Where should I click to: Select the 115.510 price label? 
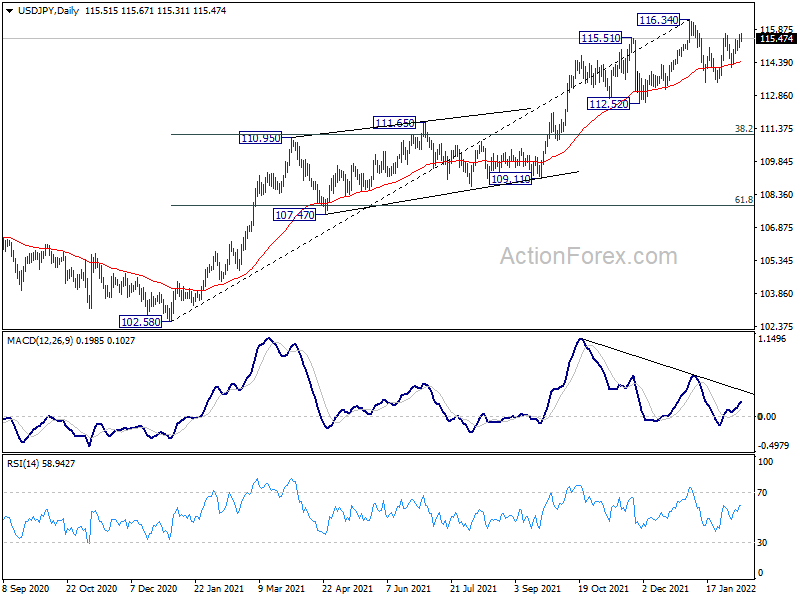[x=601, y=38]
